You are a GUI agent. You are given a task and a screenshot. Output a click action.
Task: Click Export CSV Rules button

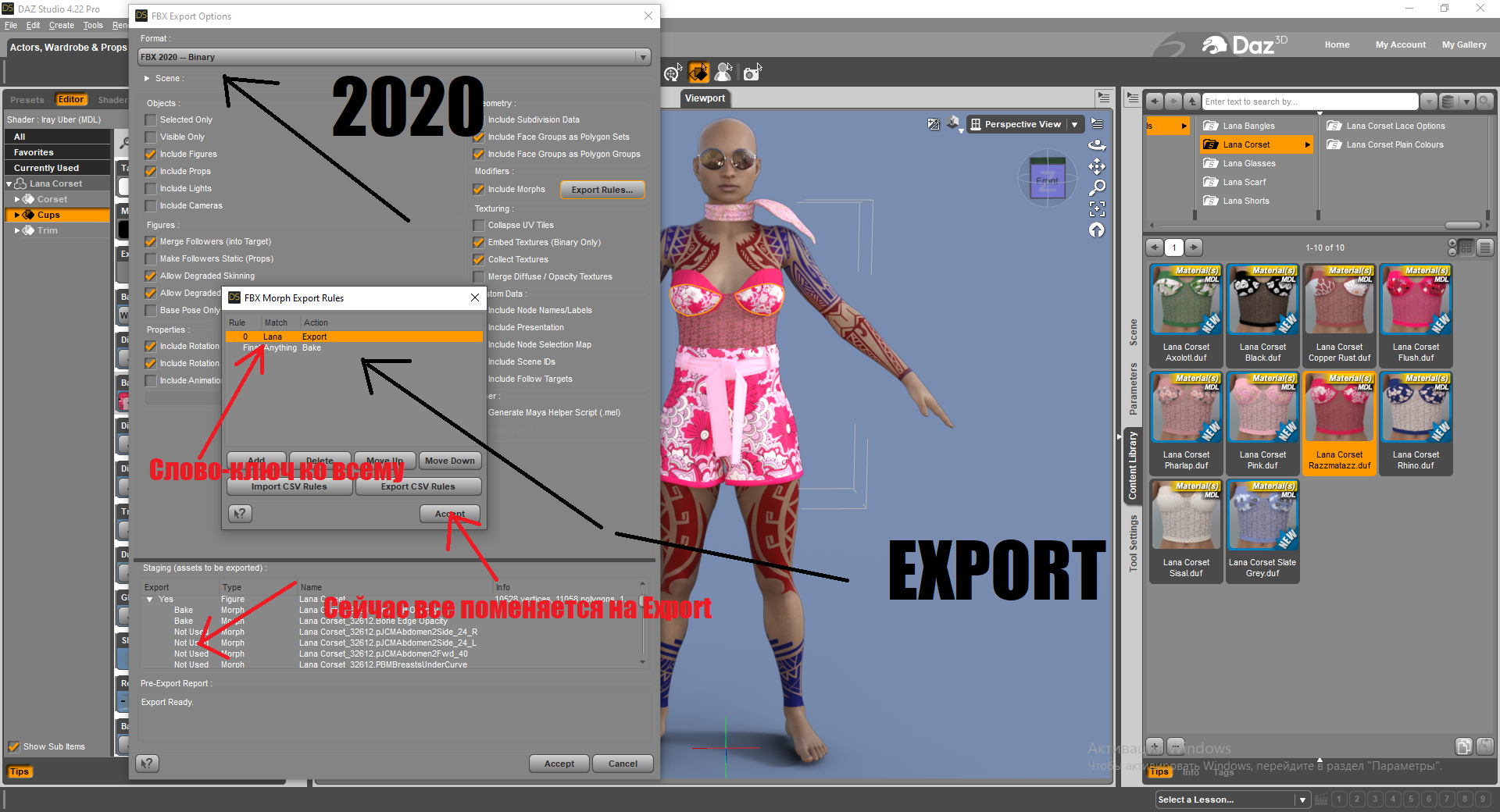(x=418, y=486)
